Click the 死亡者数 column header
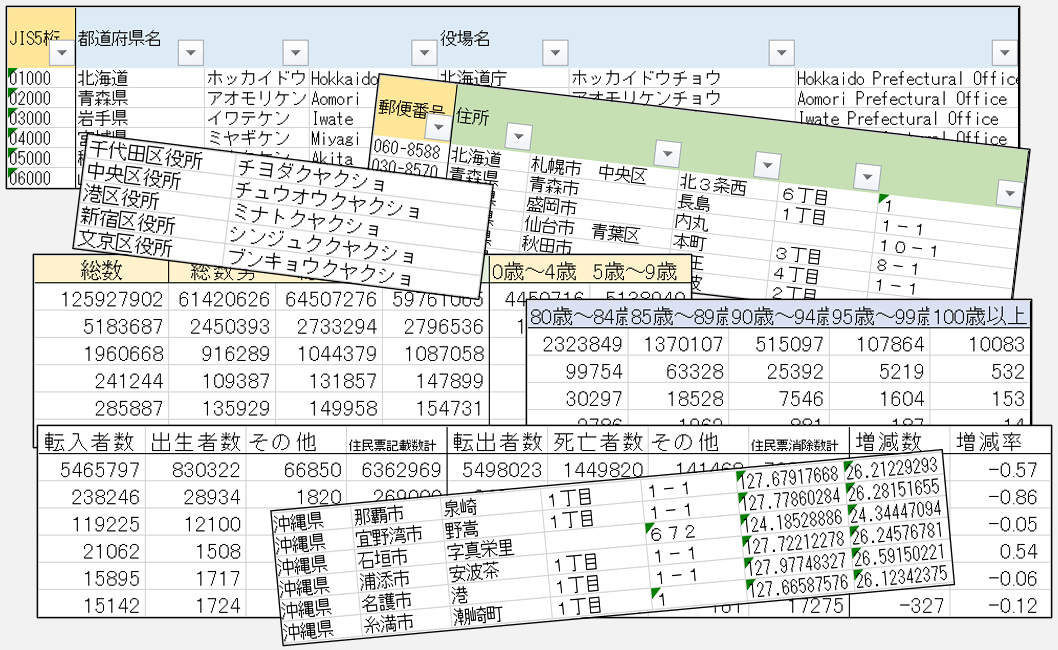The image size is (1058, 650). pos(598,442)
